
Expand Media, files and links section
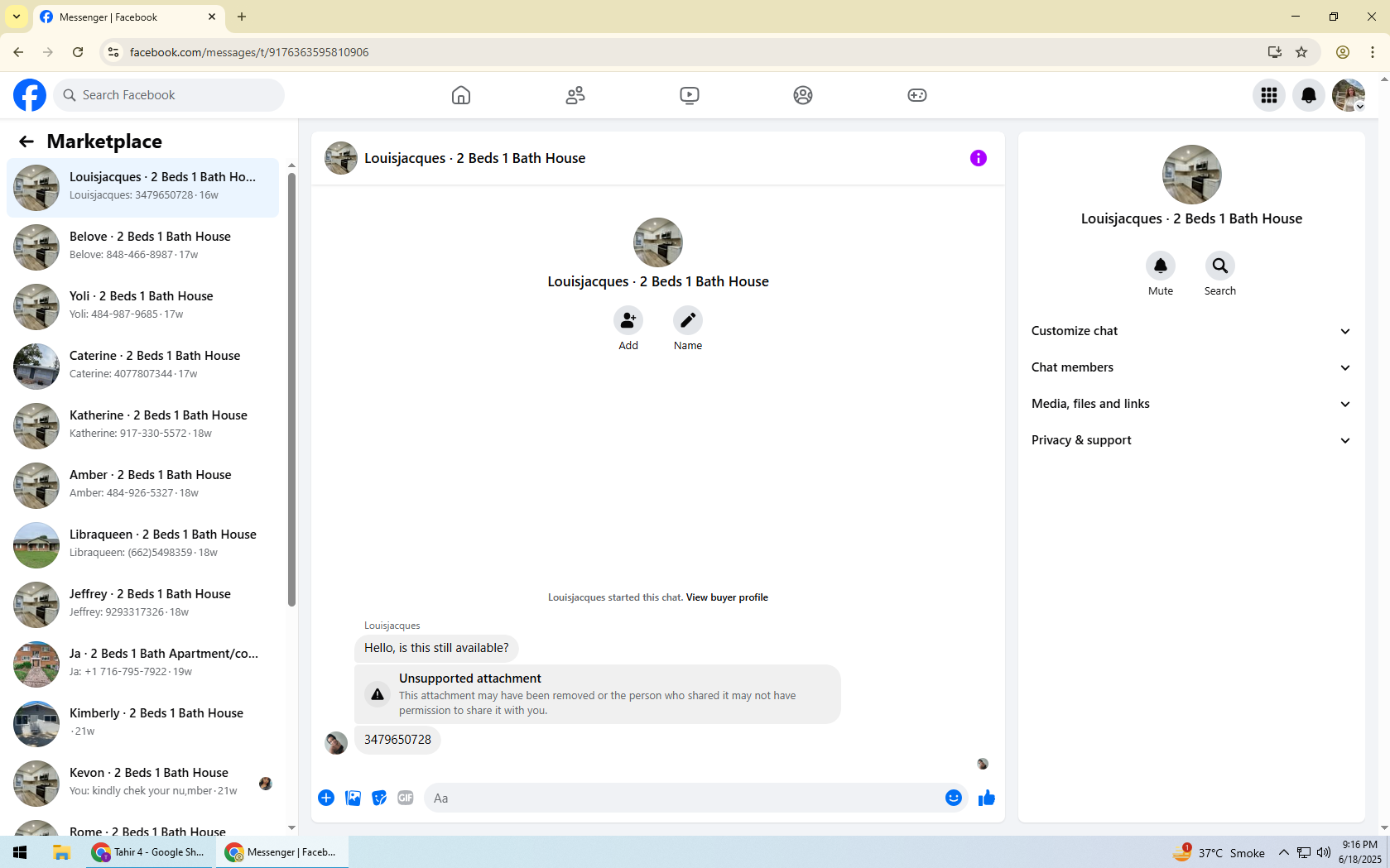(x=1191, y=404)
